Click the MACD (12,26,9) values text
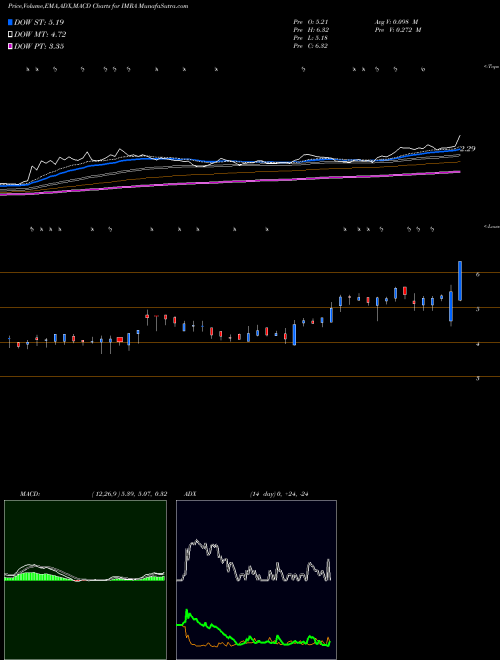500x660 pixels. point(129,494)
